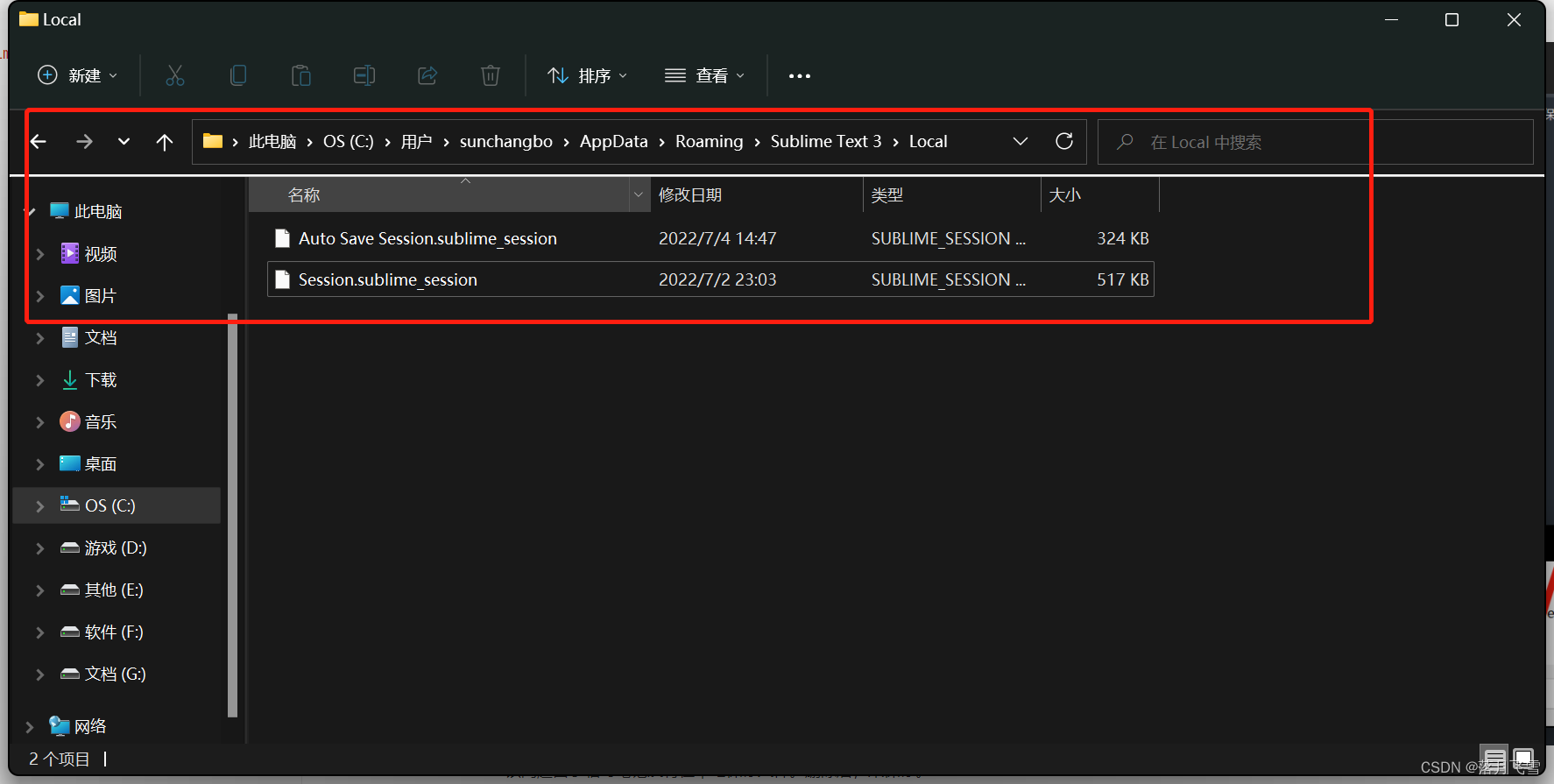Viewport: 1554px width, 784px height.
Task: Select OS (C:) drive in navigation pane
Action: coord(110,506)
